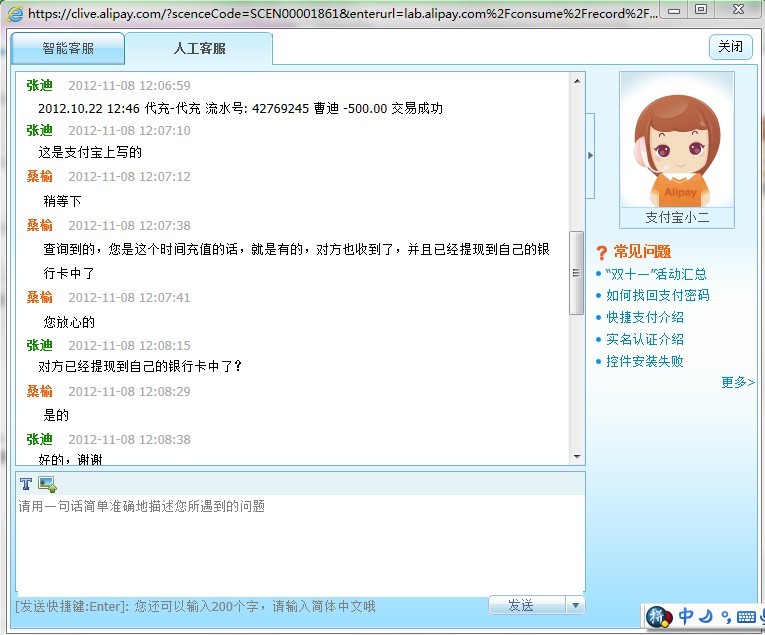Click the IME moon half-width icon
This screenshot has width=765, height=635.
click(x=705, y=616)
